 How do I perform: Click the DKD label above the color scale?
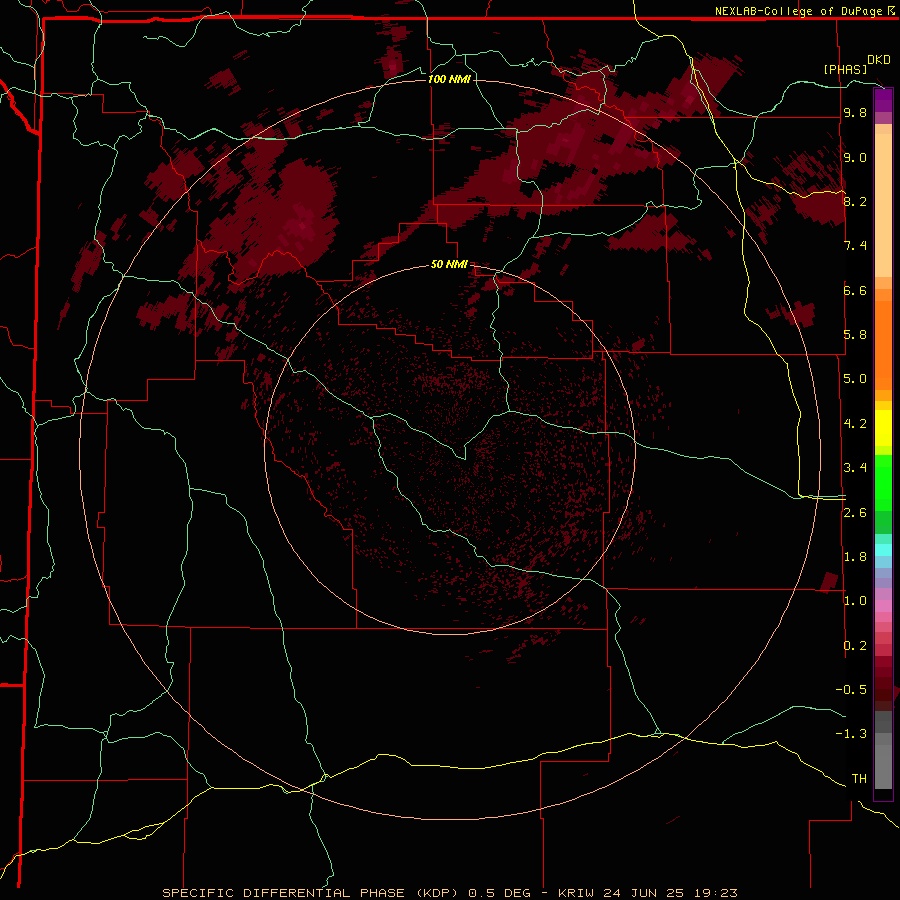878,60
